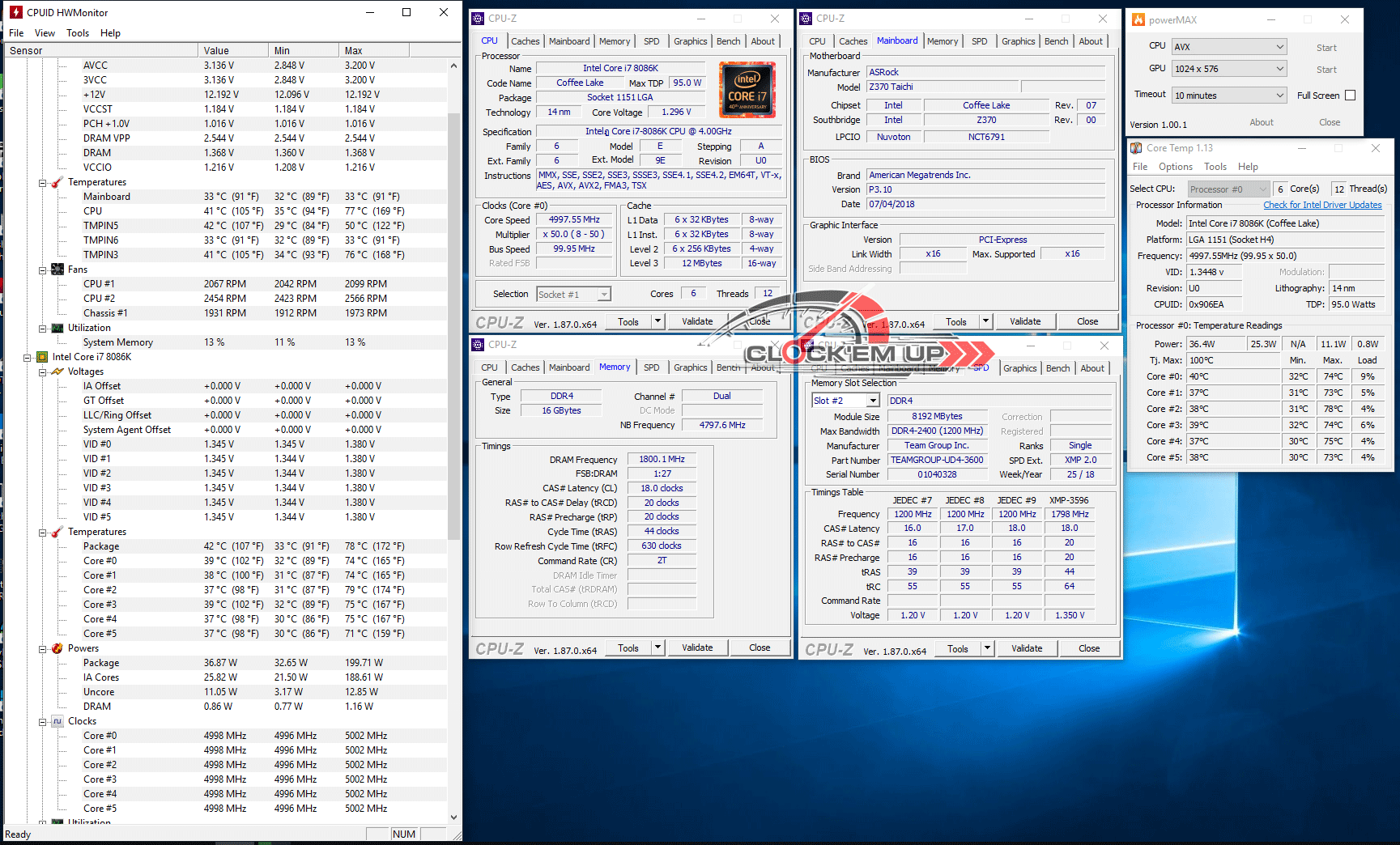Click the Core Temp thermometer title icon
Screen dimensions: 1400x845
click(1137, 148)
